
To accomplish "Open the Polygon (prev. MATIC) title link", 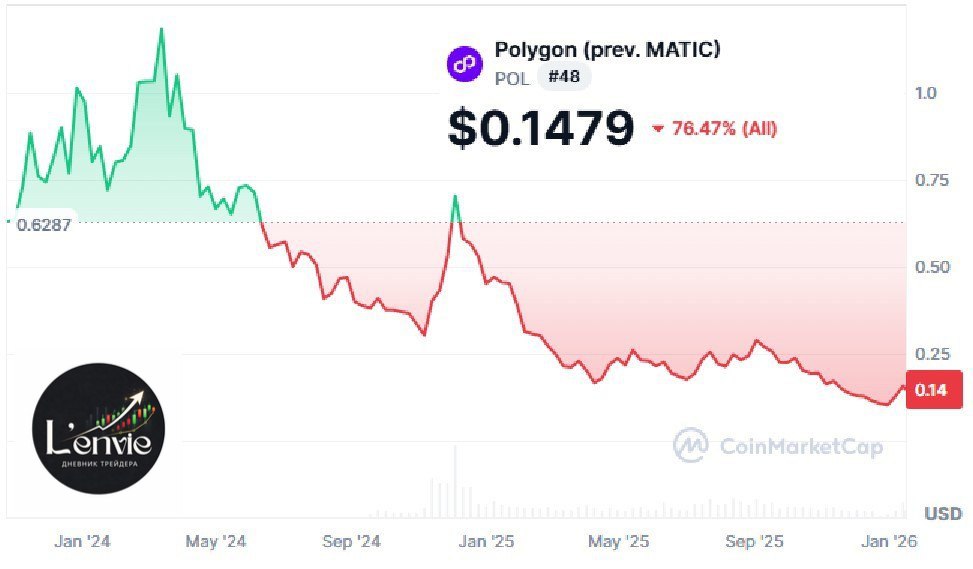I will pyautogui.click(x=607, y=49).
